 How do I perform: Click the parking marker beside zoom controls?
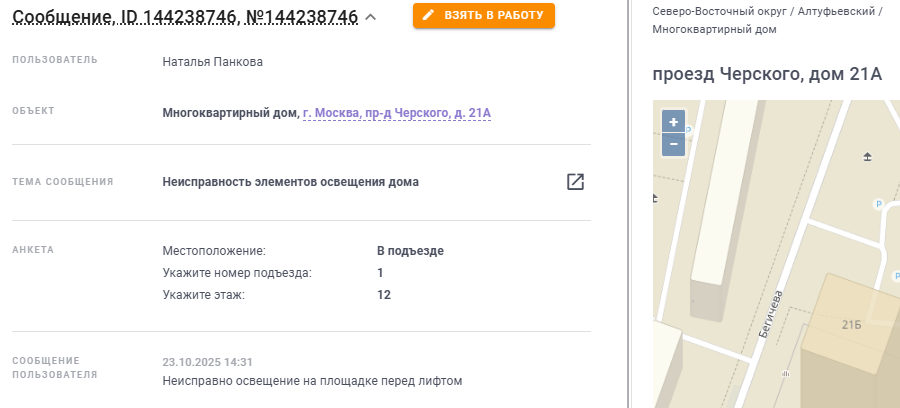coord(688,129)
